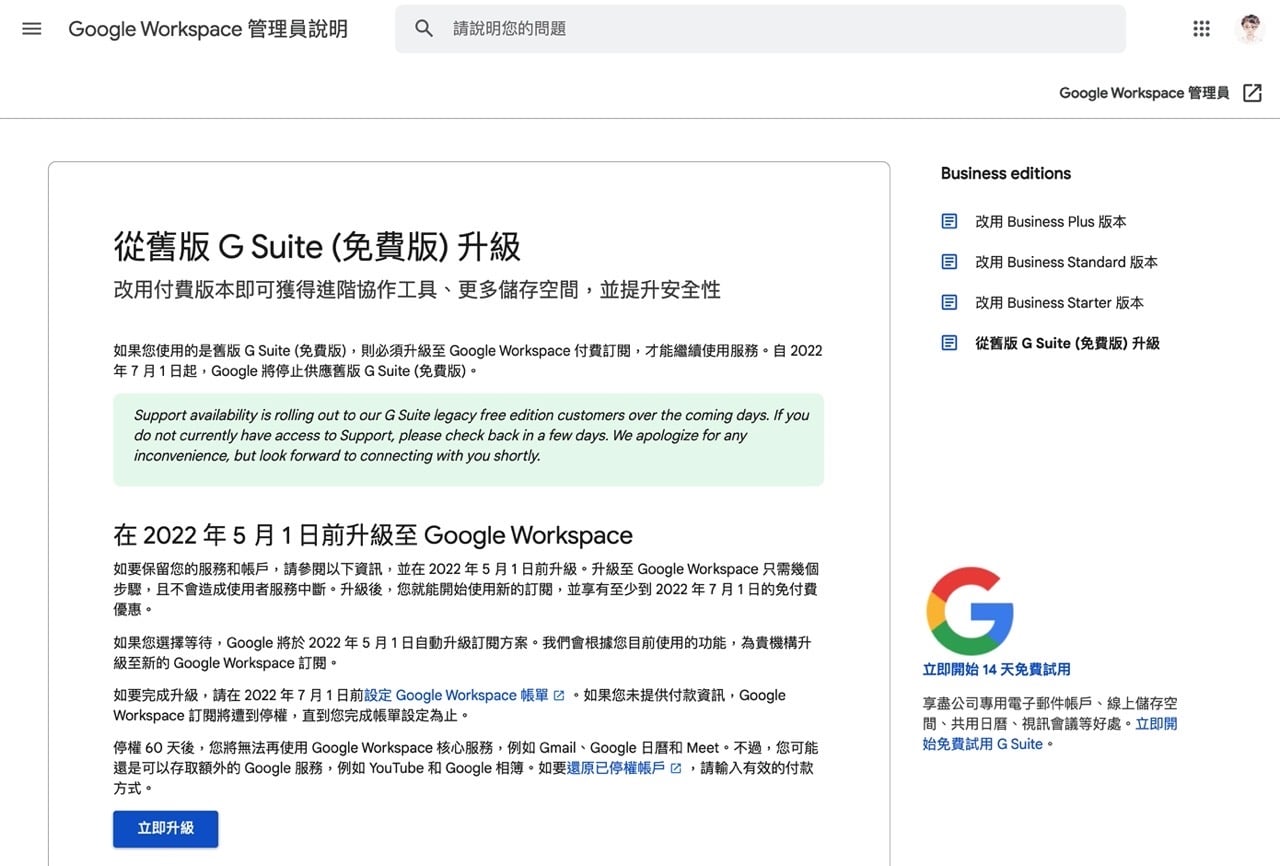Open the 還原已停權帳戶 link
The height and width of the screenshot is (866, 1280).
[x=616, y=768]
